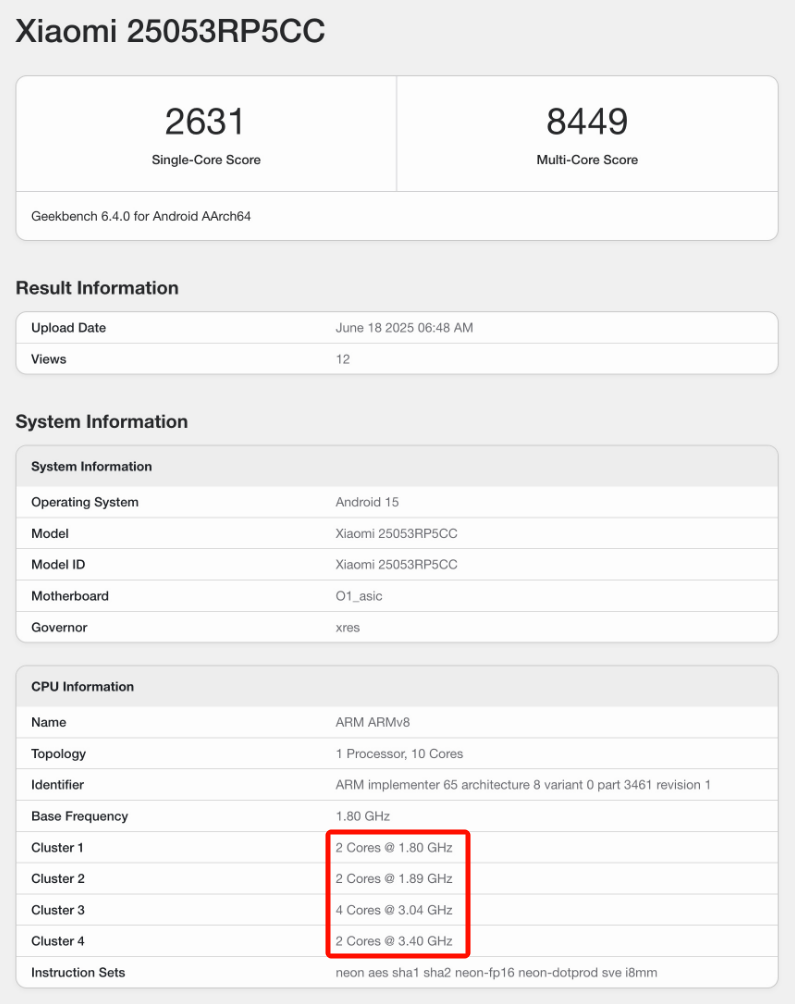
Task: Click the O1_asic motherboard value
Action: 359,596
